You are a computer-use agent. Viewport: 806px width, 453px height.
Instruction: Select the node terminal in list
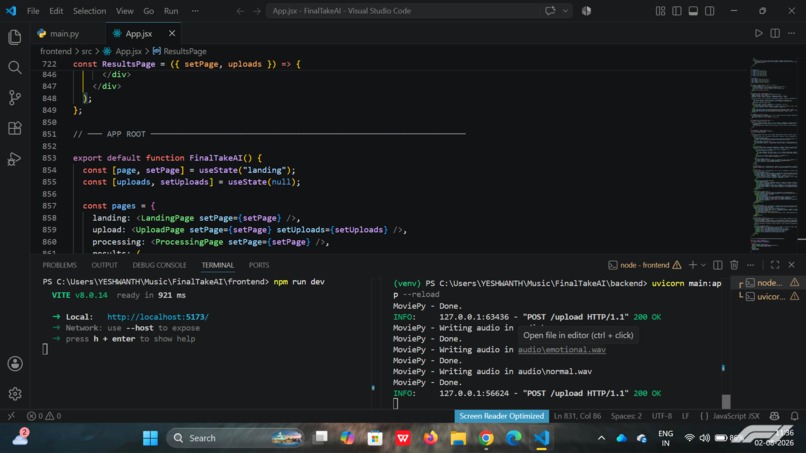770,283
